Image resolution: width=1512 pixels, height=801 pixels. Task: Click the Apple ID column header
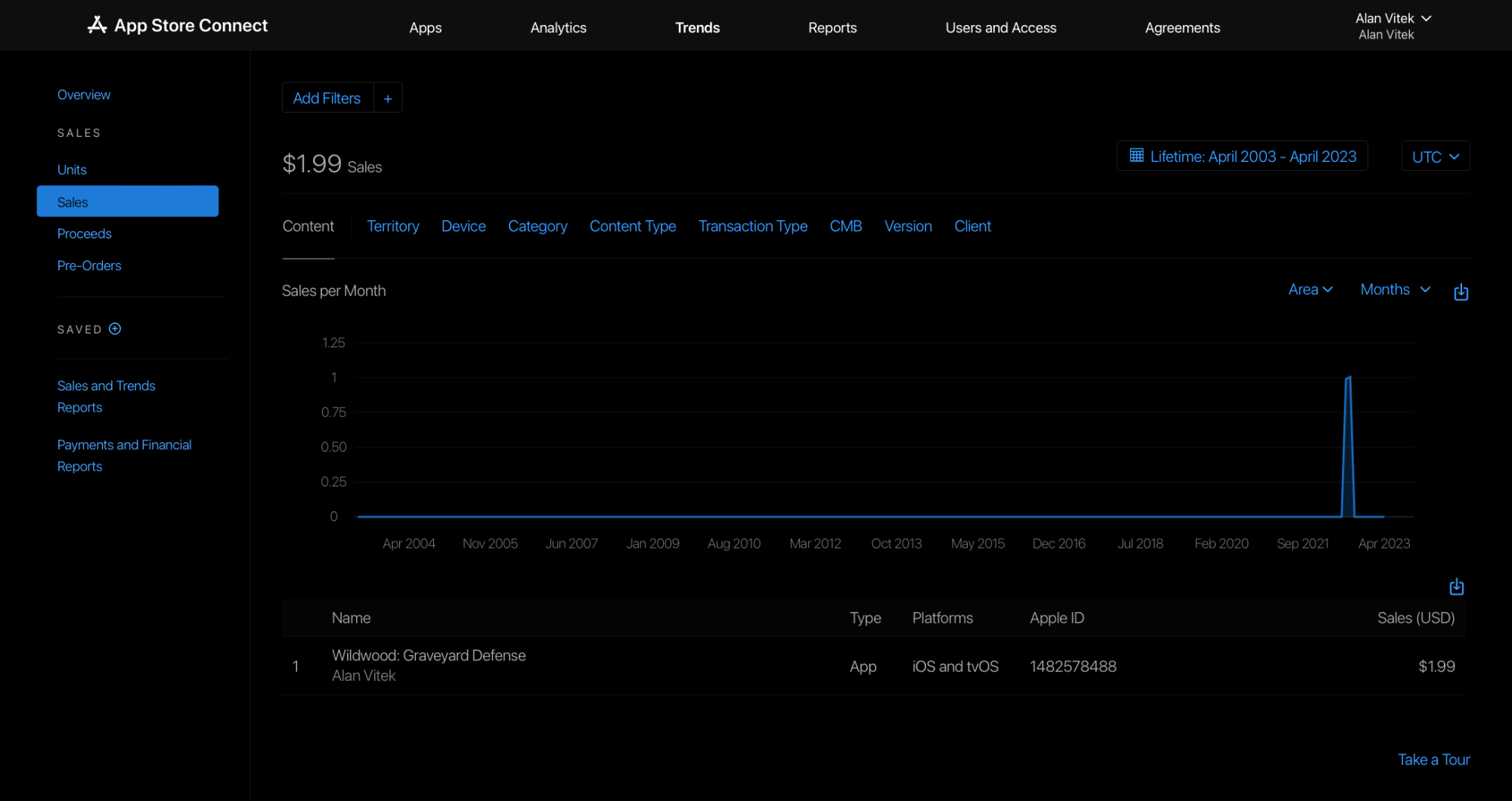click(1056, 618)
